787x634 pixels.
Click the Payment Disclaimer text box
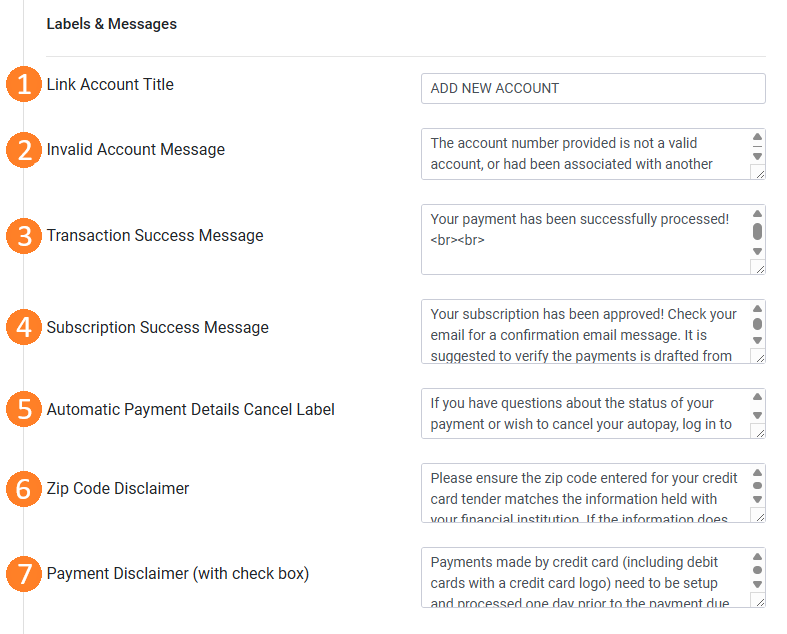(585, 578)
